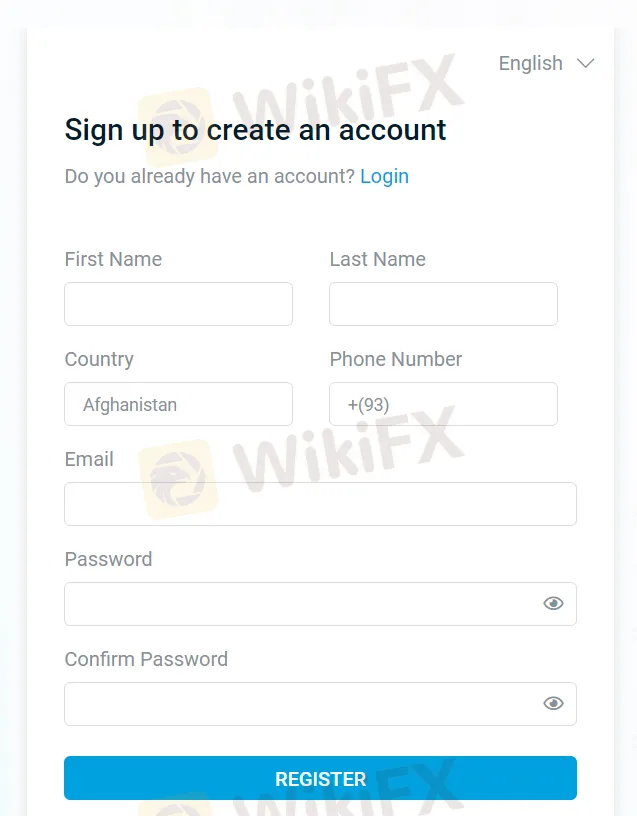Toggle visibility eye in Password field
The height and width of the screenshot is (816, 637).
point(553,603)
